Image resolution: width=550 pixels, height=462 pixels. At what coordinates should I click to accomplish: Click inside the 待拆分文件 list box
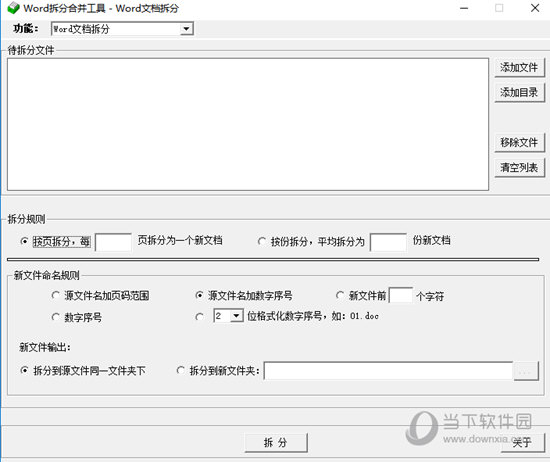[248, 125]
